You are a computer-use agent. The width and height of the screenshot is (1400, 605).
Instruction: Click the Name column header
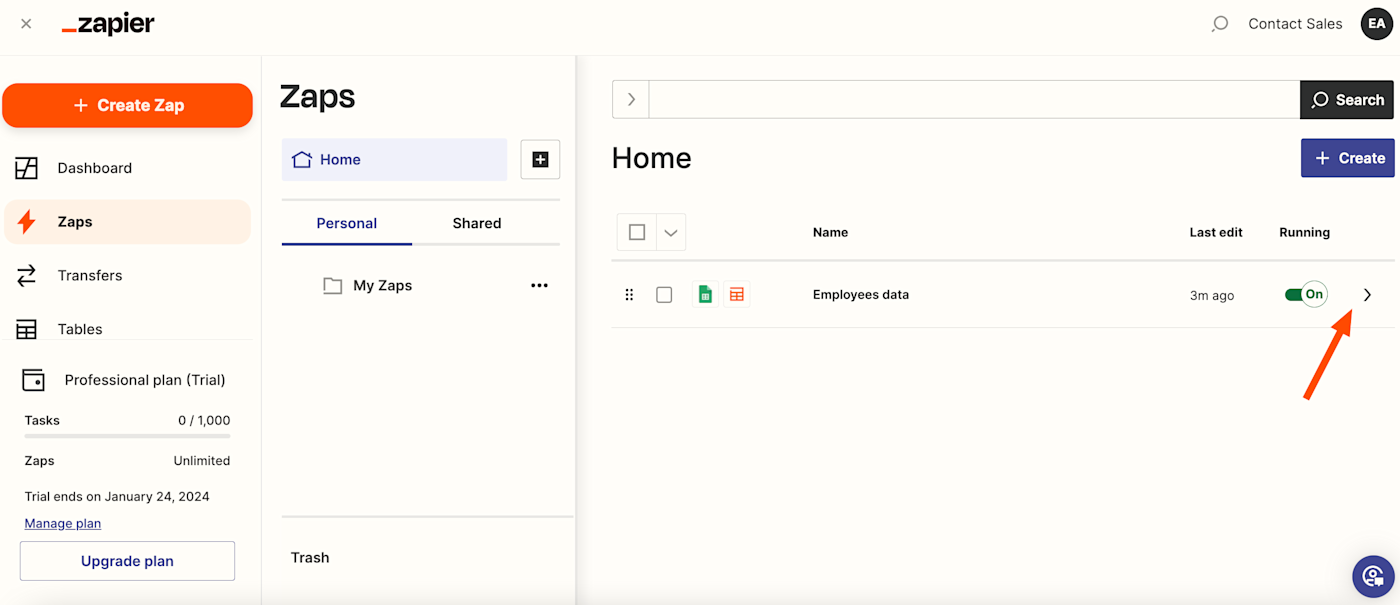(x=830, y=232)
